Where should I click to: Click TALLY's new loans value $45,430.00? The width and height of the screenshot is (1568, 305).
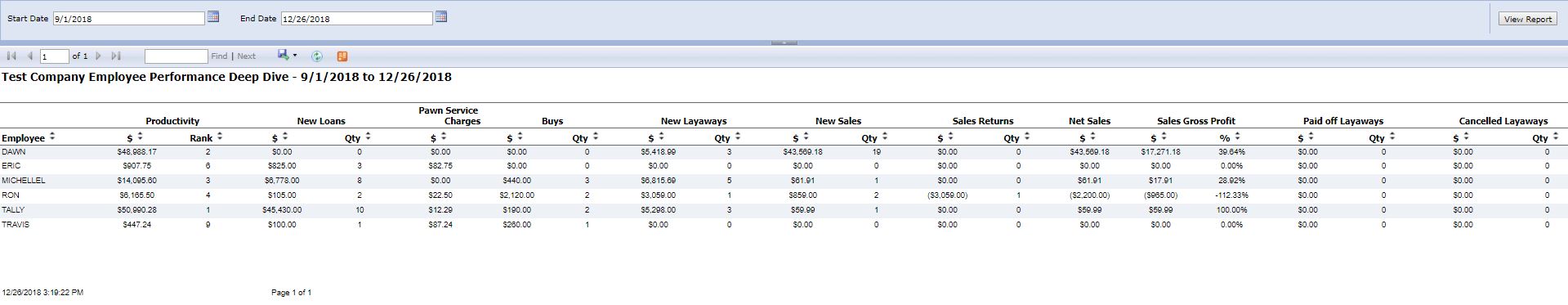tap(282, 210)
